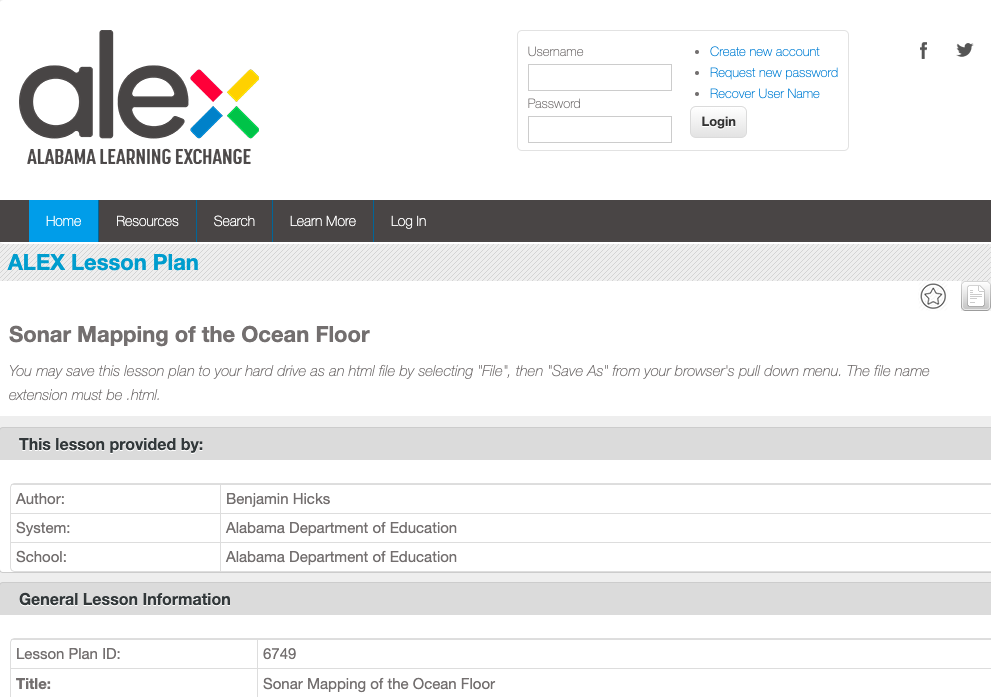Switch to the Home tab
Screen dimensions: 991x697
pyautogui.click(x=63, y=221)
